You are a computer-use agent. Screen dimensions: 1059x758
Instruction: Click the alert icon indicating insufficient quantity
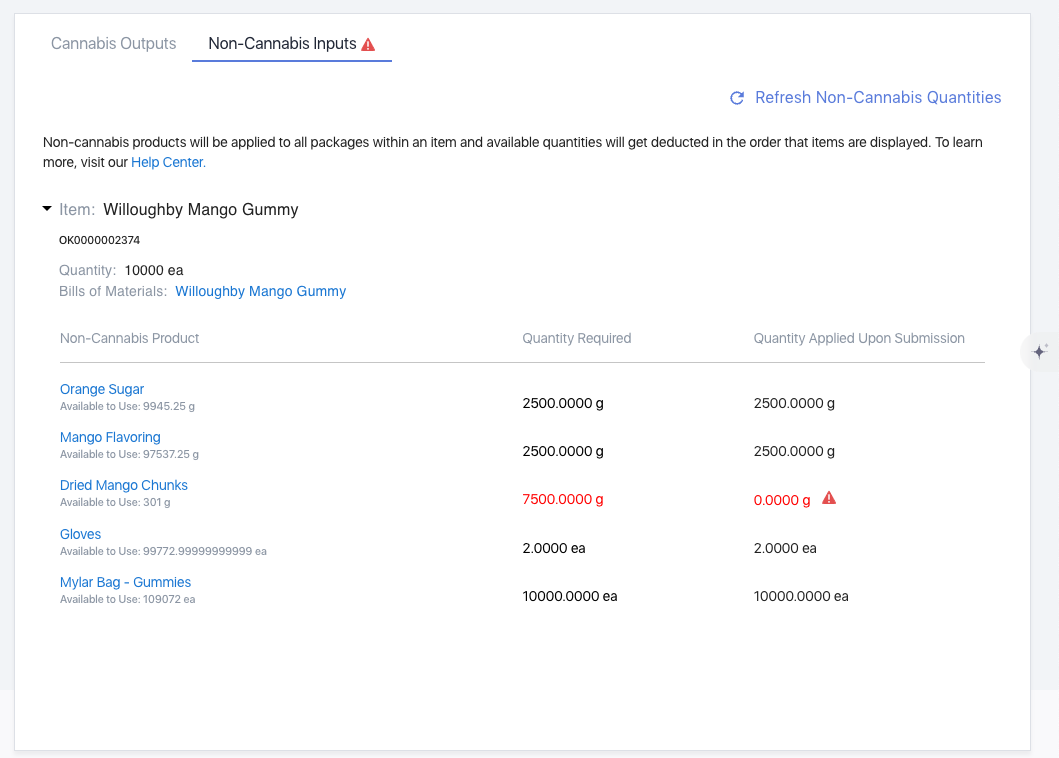click(828, 498)
